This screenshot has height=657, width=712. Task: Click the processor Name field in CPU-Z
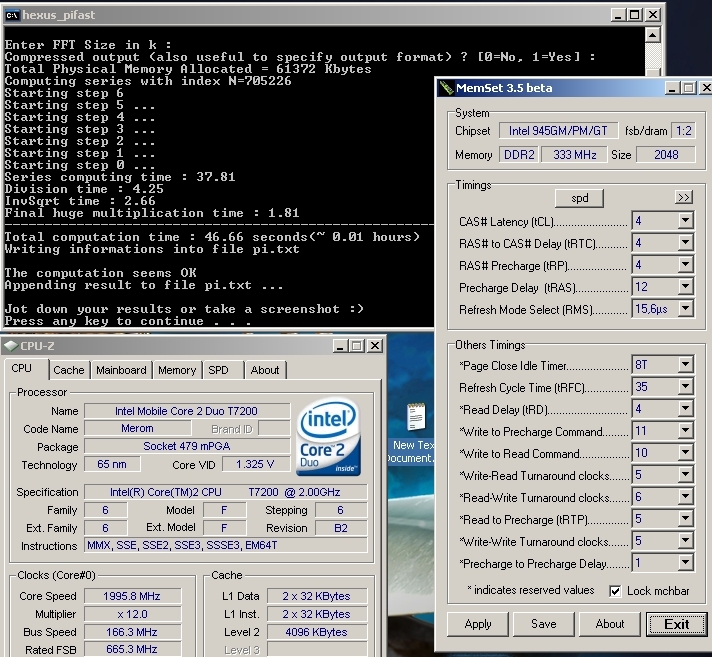[x=187, y=411]
